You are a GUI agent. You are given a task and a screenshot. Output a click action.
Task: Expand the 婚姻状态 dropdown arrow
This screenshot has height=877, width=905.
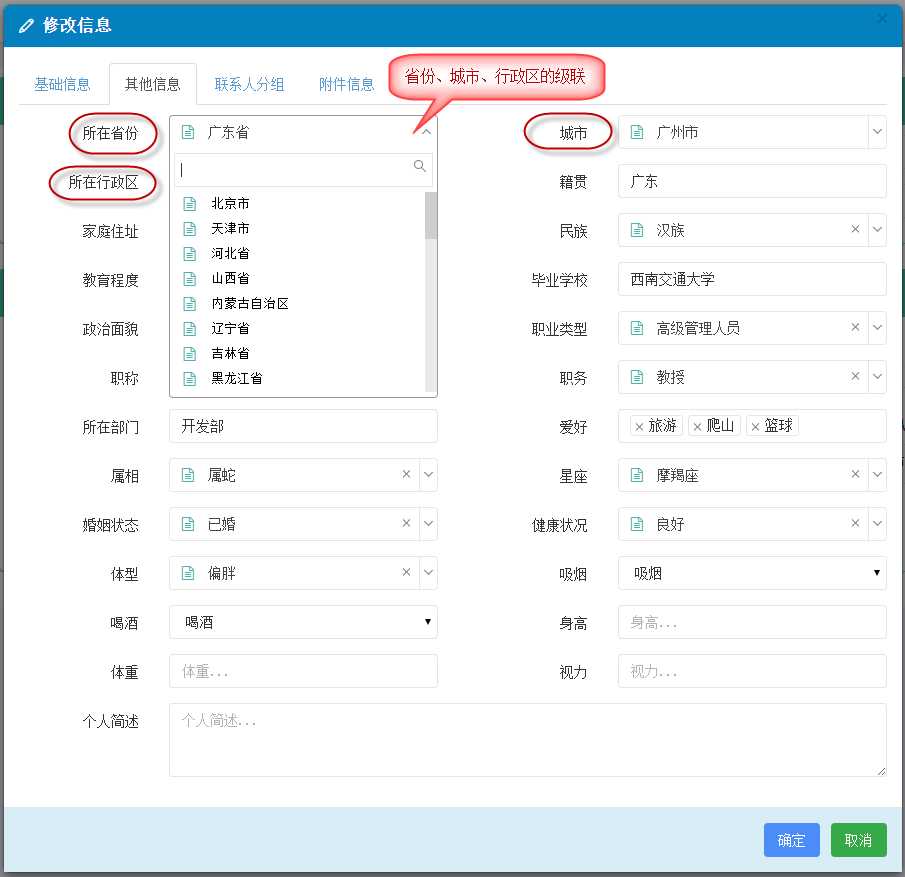(x=428, y=524)
